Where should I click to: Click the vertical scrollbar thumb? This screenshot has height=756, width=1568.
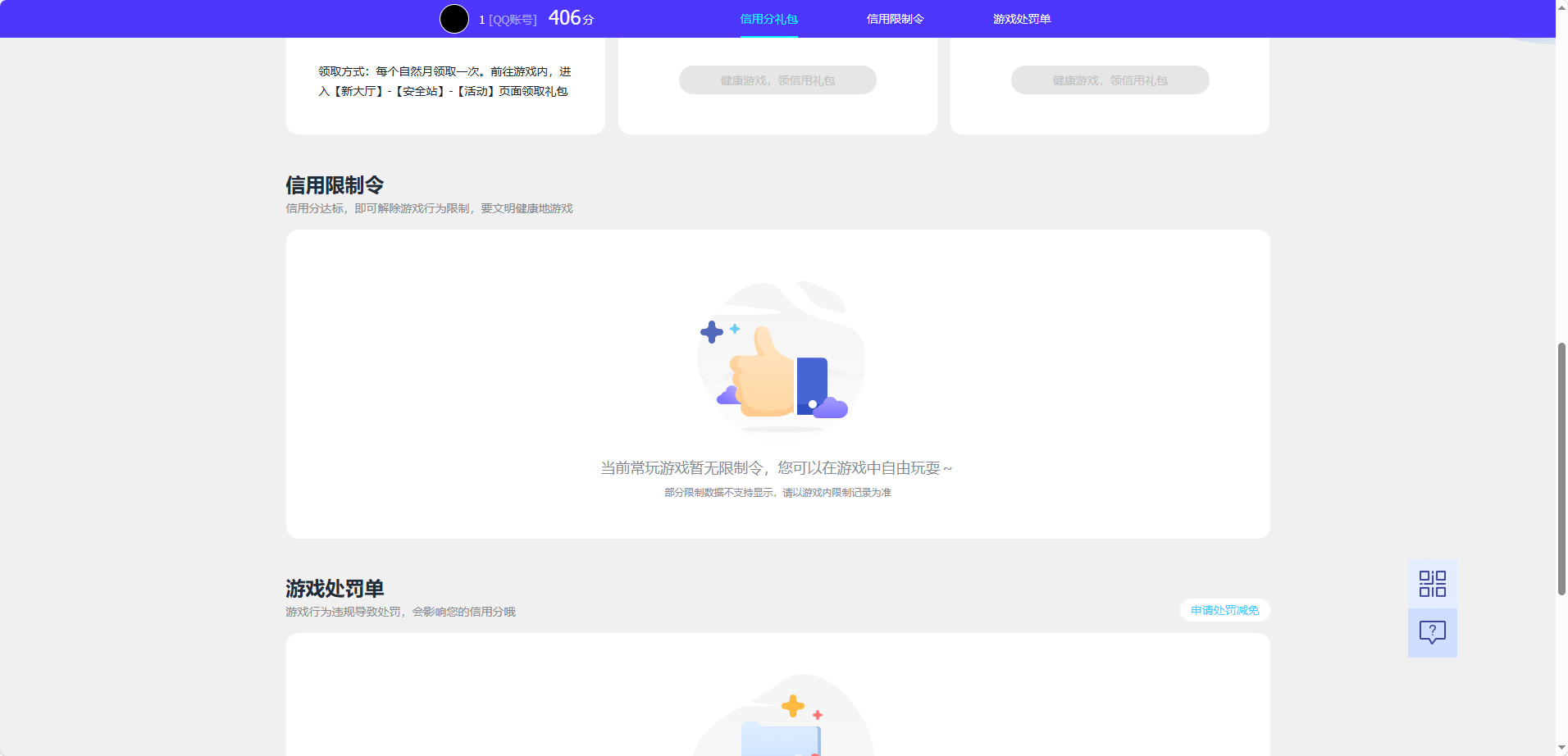[1561, 469]
